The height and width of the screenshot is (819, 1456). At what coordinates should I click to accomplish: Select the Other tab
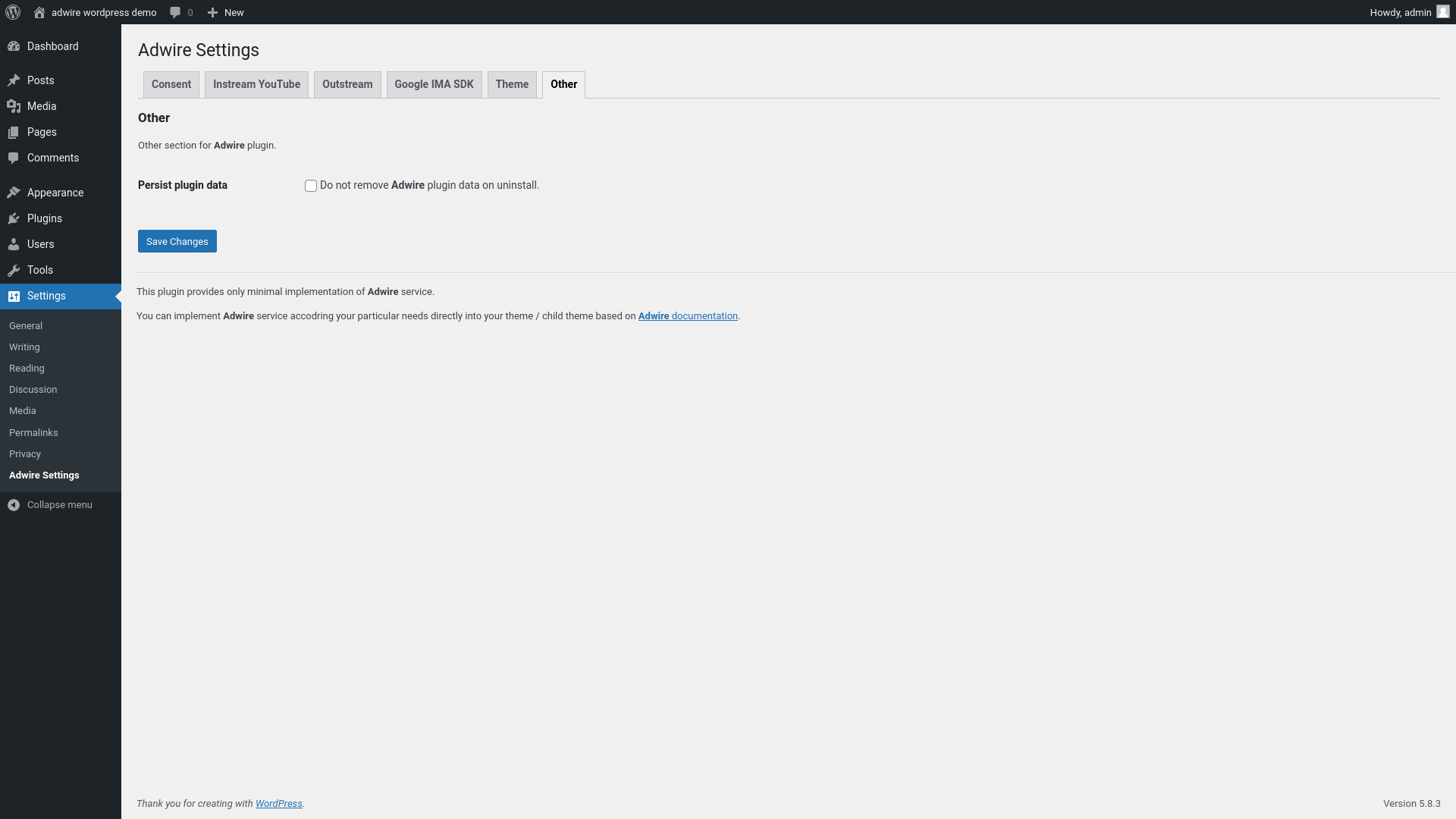[563, 84]
